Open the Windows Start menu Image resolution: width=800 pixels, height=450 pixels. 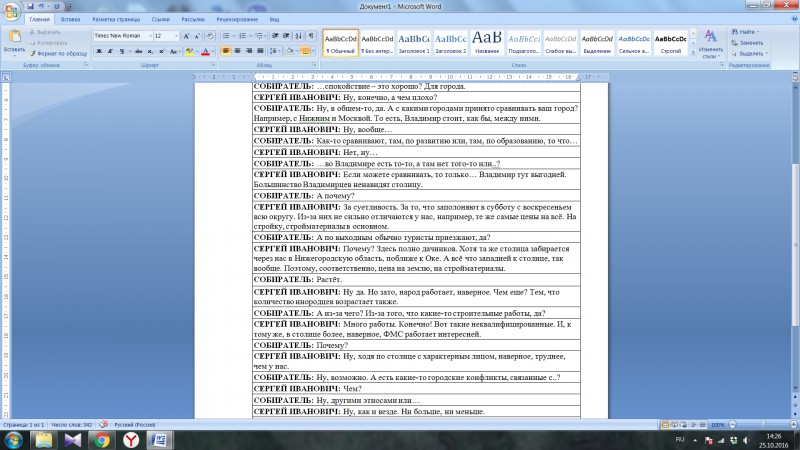coord(13,440)
